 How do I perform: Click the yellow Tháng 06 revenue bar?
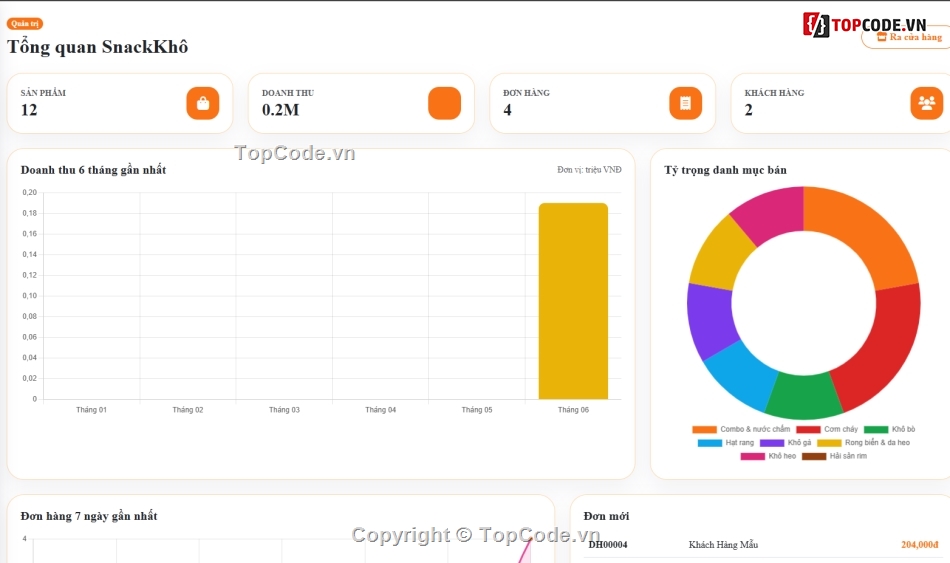tap(573, 301)
